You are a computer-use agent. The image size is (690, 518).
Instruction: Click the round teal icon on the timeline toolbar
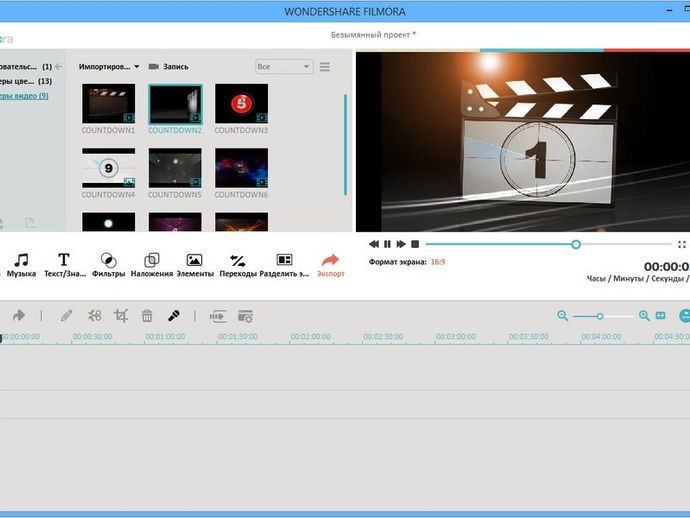tap(685, 316)
